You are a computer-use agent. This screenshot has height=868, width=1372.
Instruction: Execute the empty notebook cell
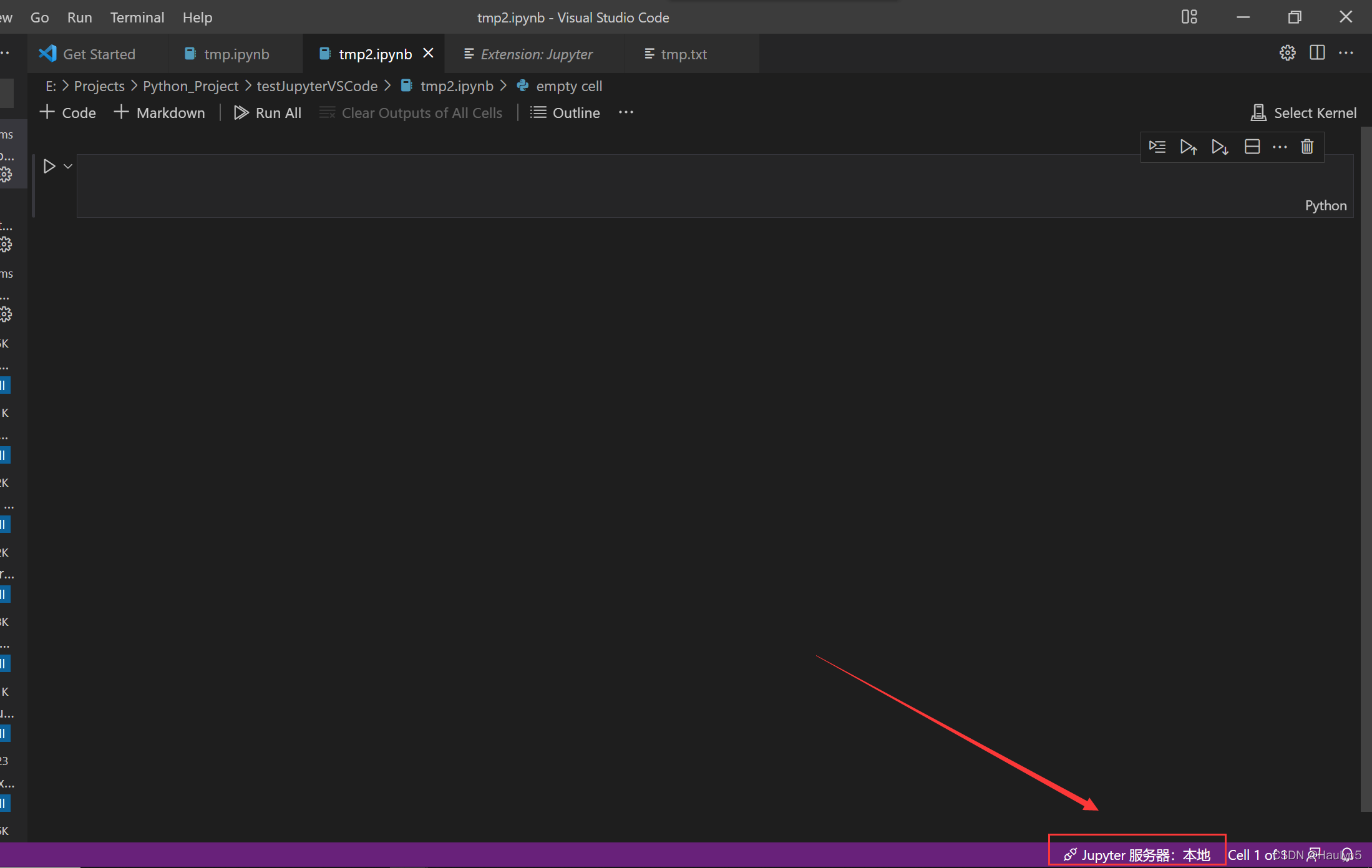pos(50,166)
